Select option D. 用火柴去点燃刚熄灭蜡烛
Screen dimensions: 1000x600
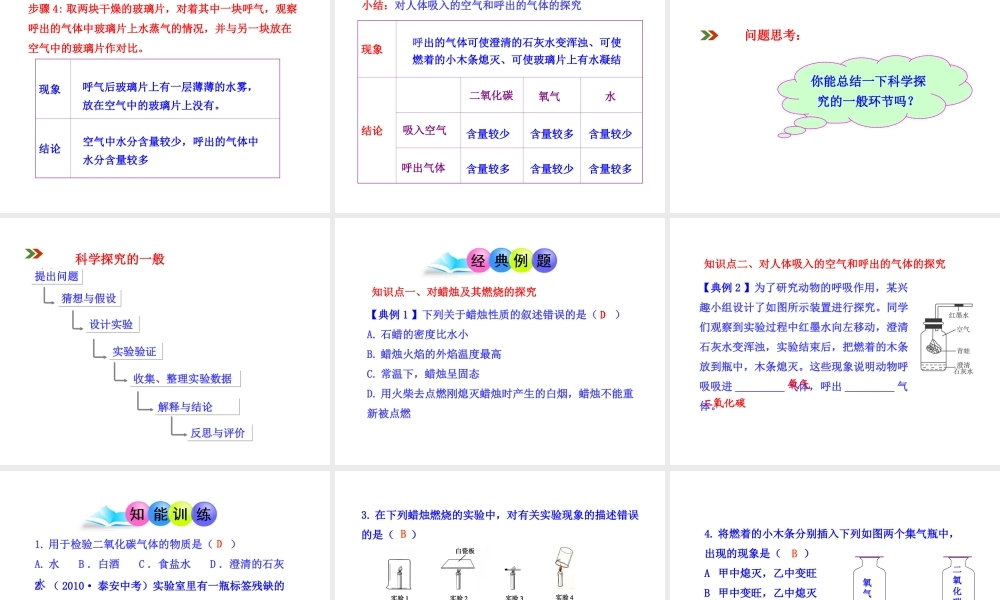tap(500, 403)
